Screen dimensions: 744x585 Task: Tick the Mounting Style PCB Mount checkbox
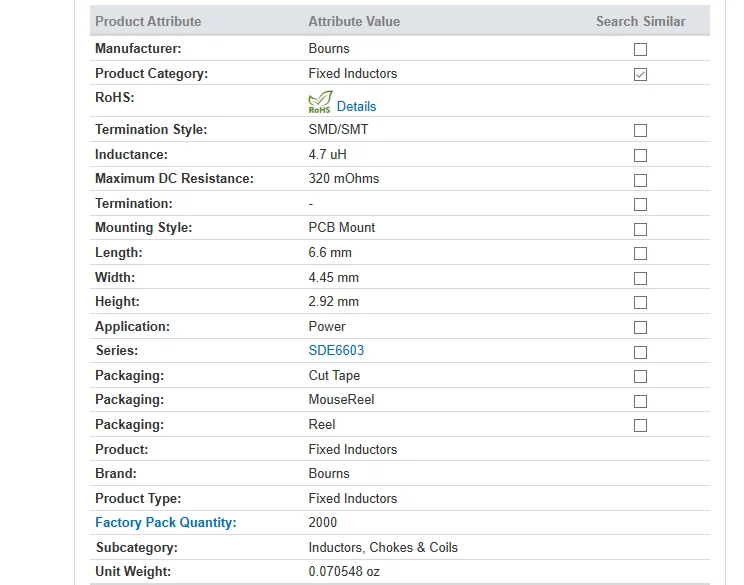point(640,230)
